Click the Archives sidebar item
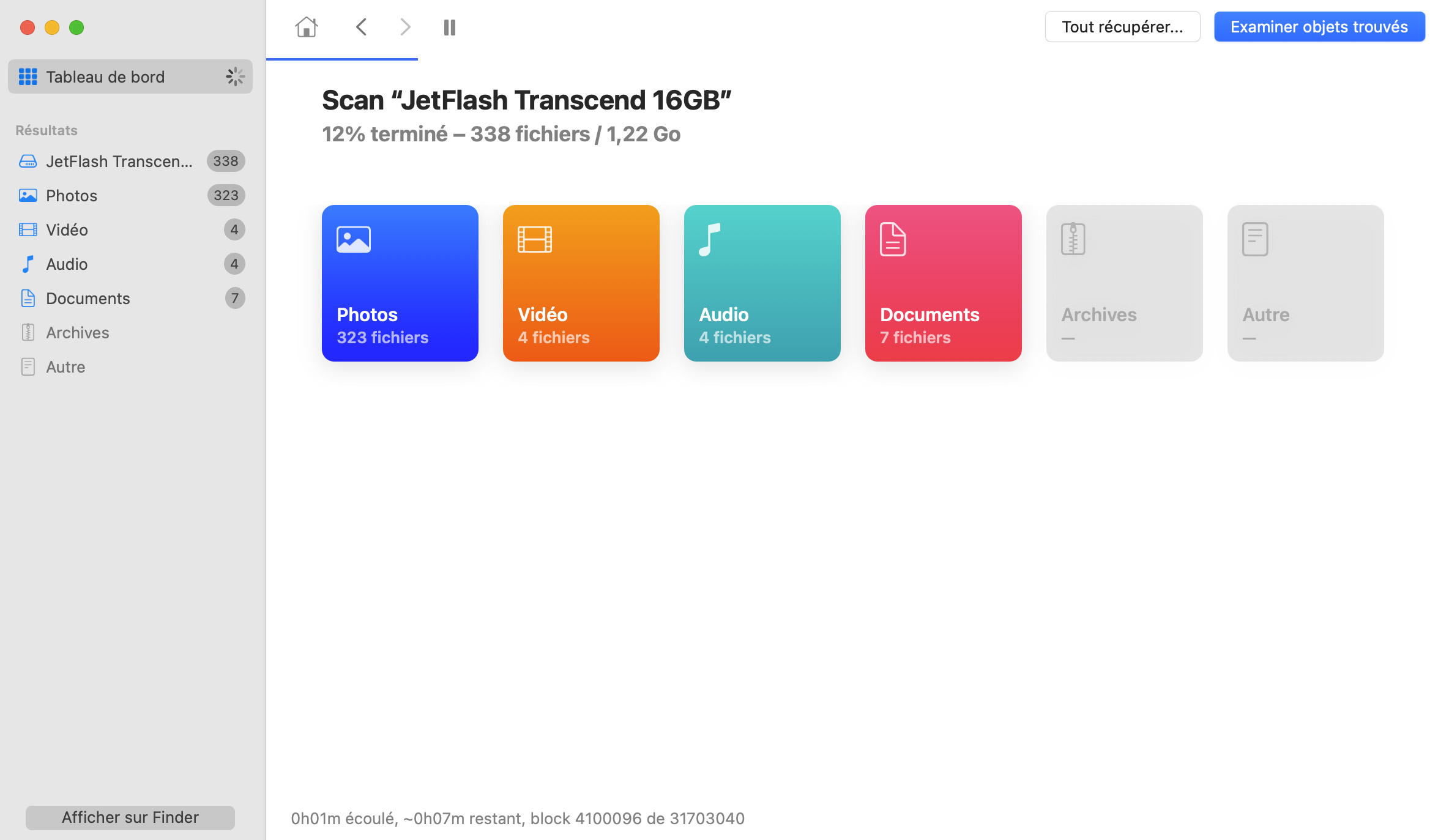The width and height of the screenshot is (1438, 840). tap(77, 332)
